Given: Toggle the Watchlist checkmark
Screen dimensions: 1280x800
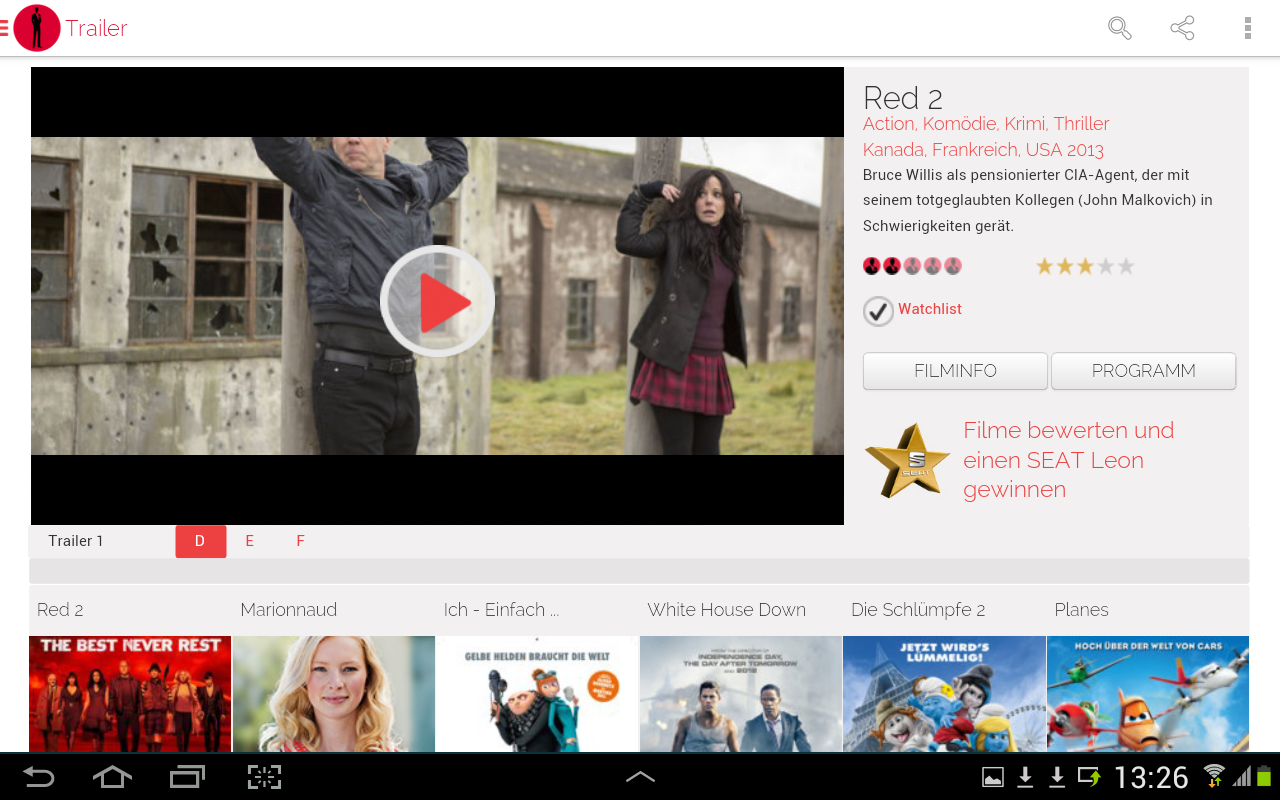Looking at the screenshot, I should [x=878, y=311].
